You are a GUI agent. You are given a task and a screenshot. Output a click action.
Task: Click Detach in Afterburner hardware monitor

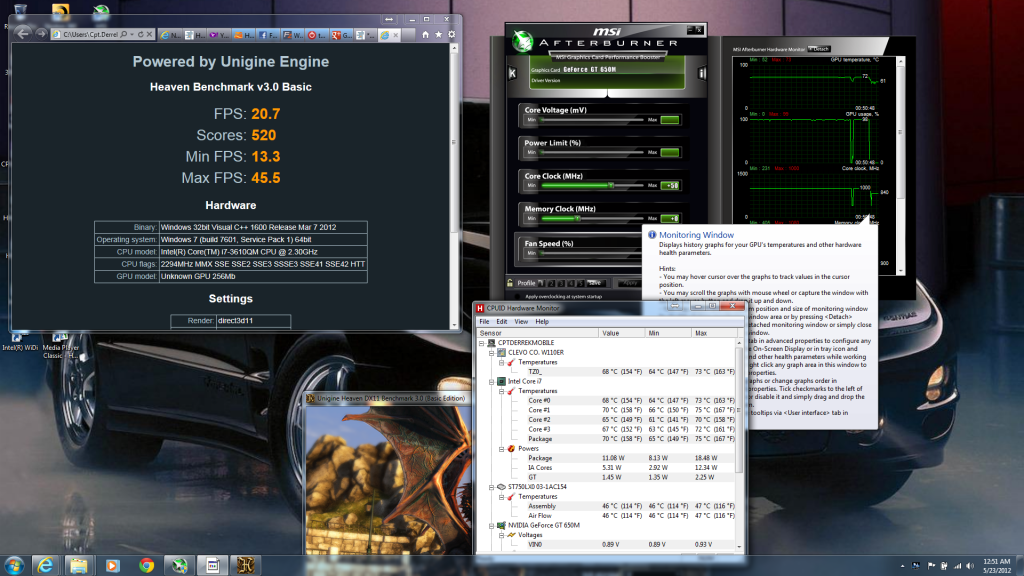tap(819, 49)
